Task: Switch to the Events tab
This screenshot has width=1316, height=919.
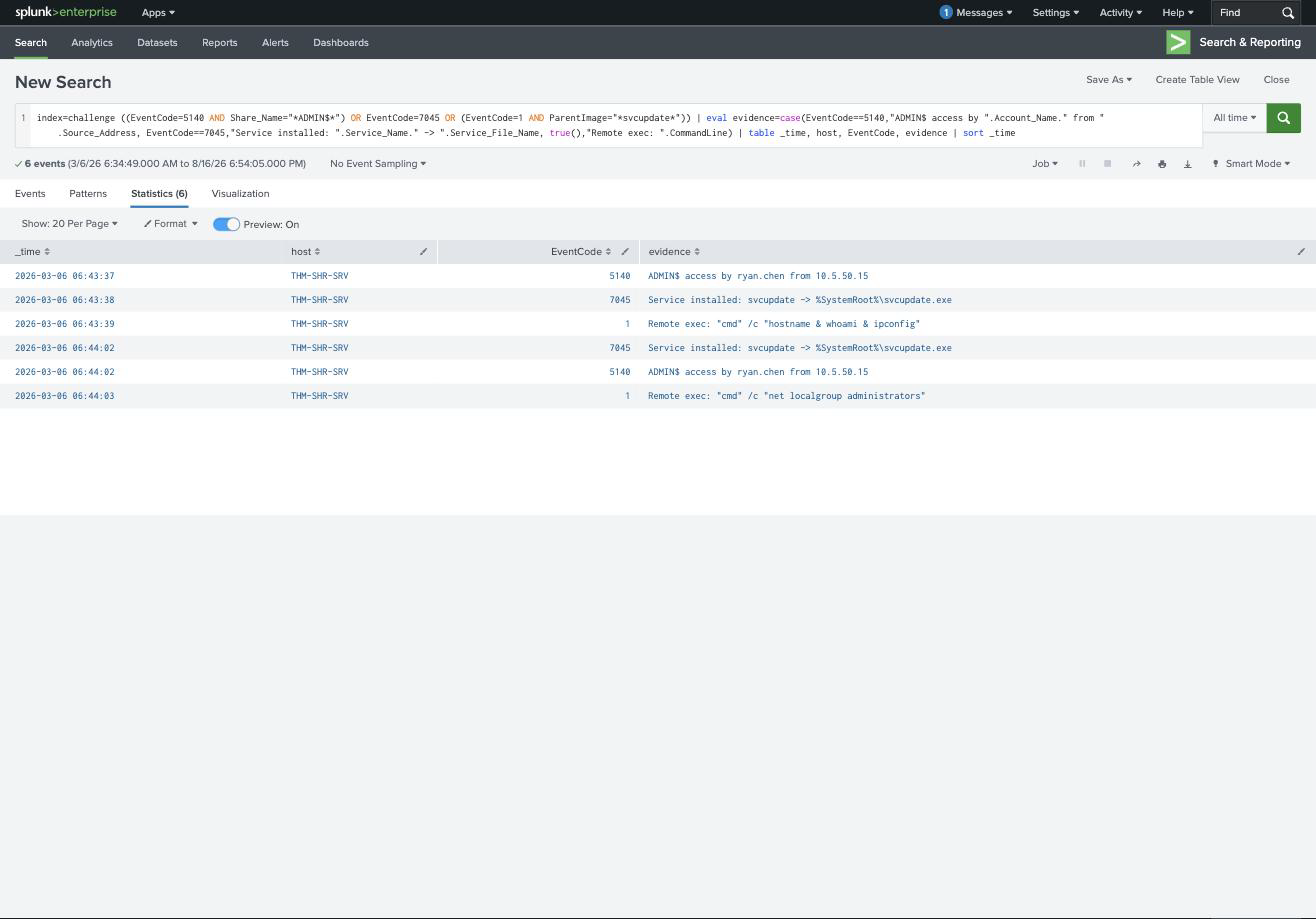Action: pos(30,194)
